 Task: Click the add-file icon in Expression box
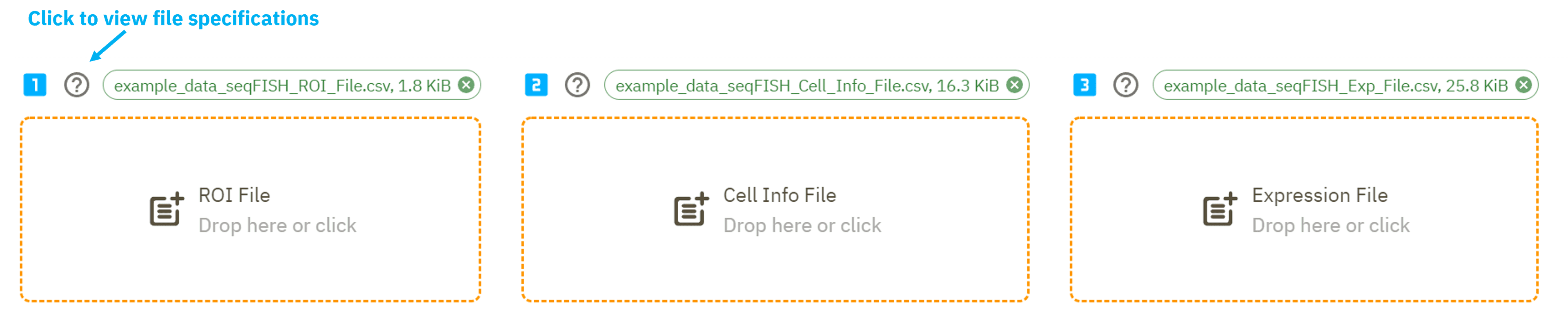[1220, 210]
